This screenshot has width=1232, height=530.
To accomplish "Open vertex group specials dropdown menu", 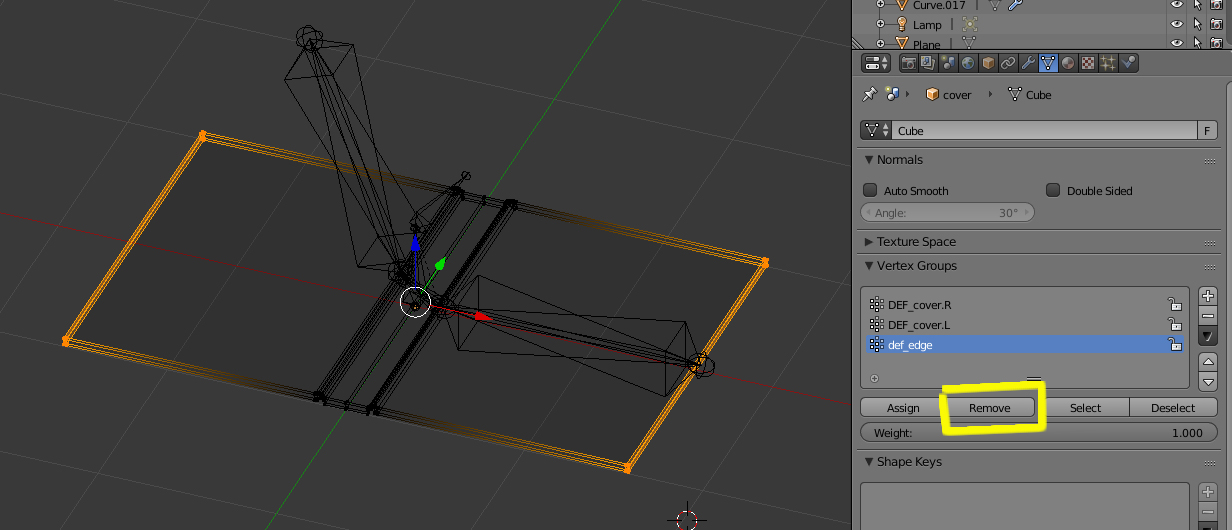I will (1208, 336).
